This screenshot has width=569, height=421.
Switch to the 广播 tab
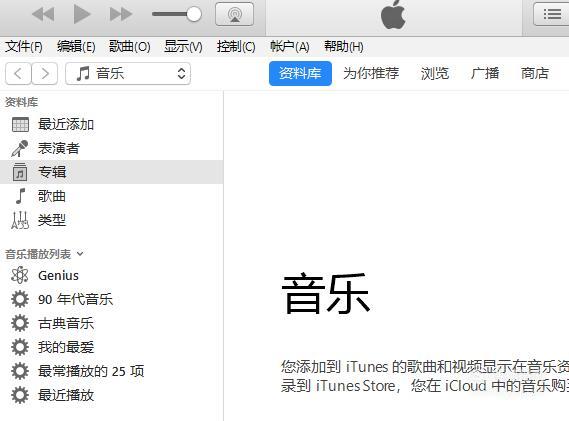(485, 73)
